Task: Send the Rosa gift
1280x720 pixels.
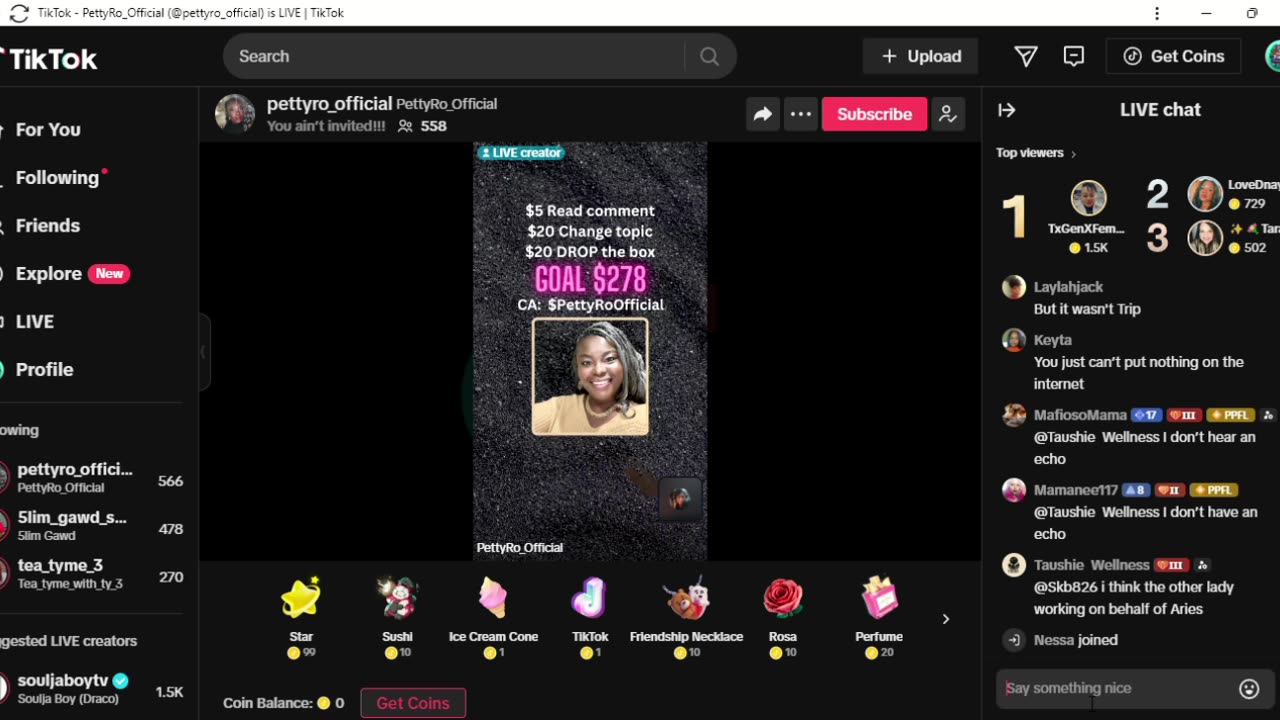Action: (783, 617)
